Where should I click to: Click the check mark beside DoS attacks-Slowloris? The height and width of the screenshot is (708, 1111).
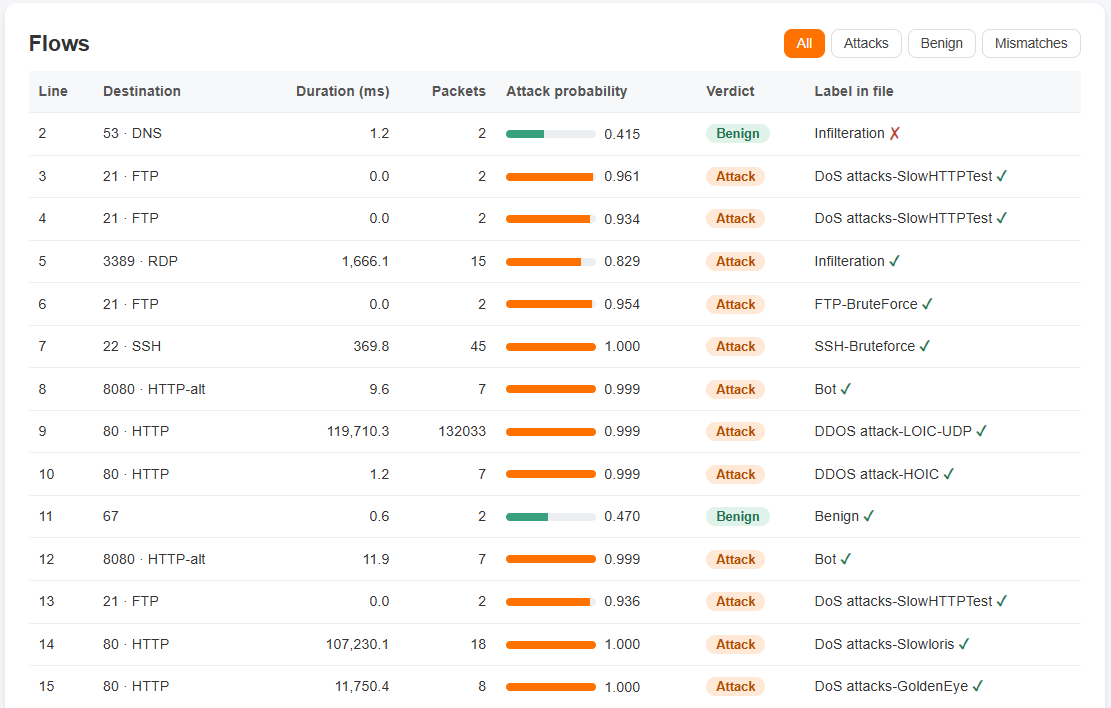coord(964,644)
